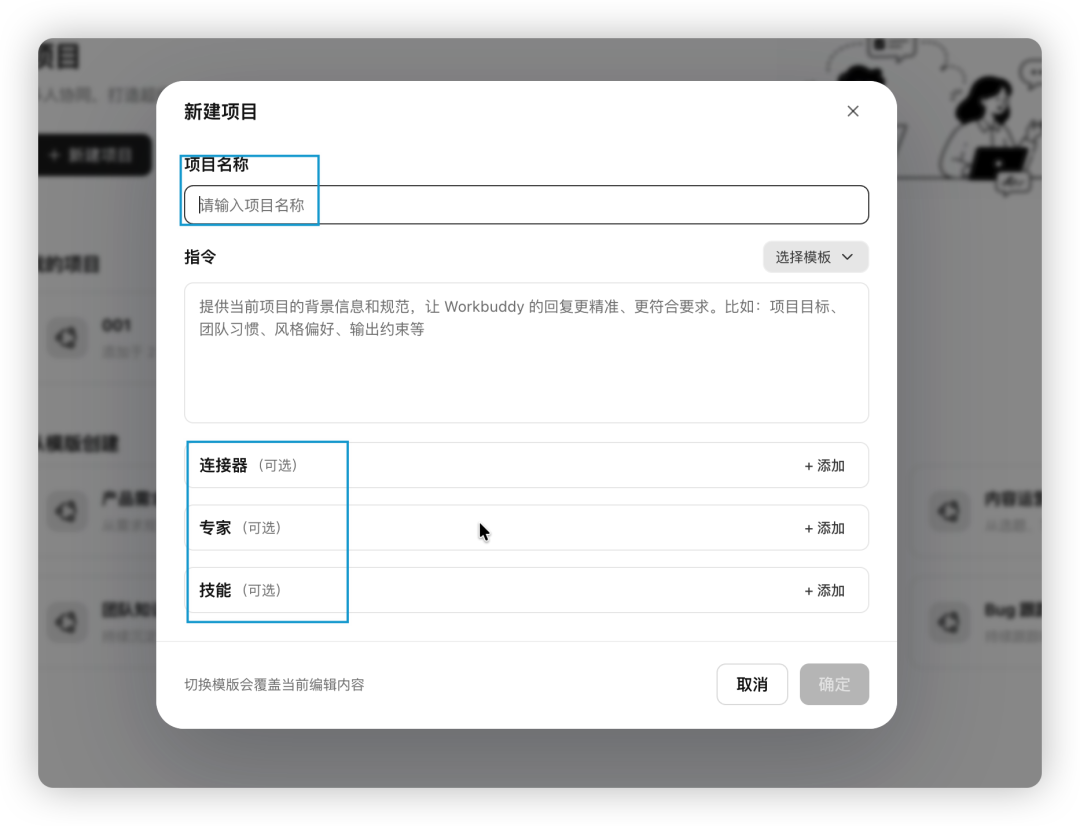Add an expert via 专家 + 添加
The width and height of the screenshot is (1080, 826).
[824, 528]
